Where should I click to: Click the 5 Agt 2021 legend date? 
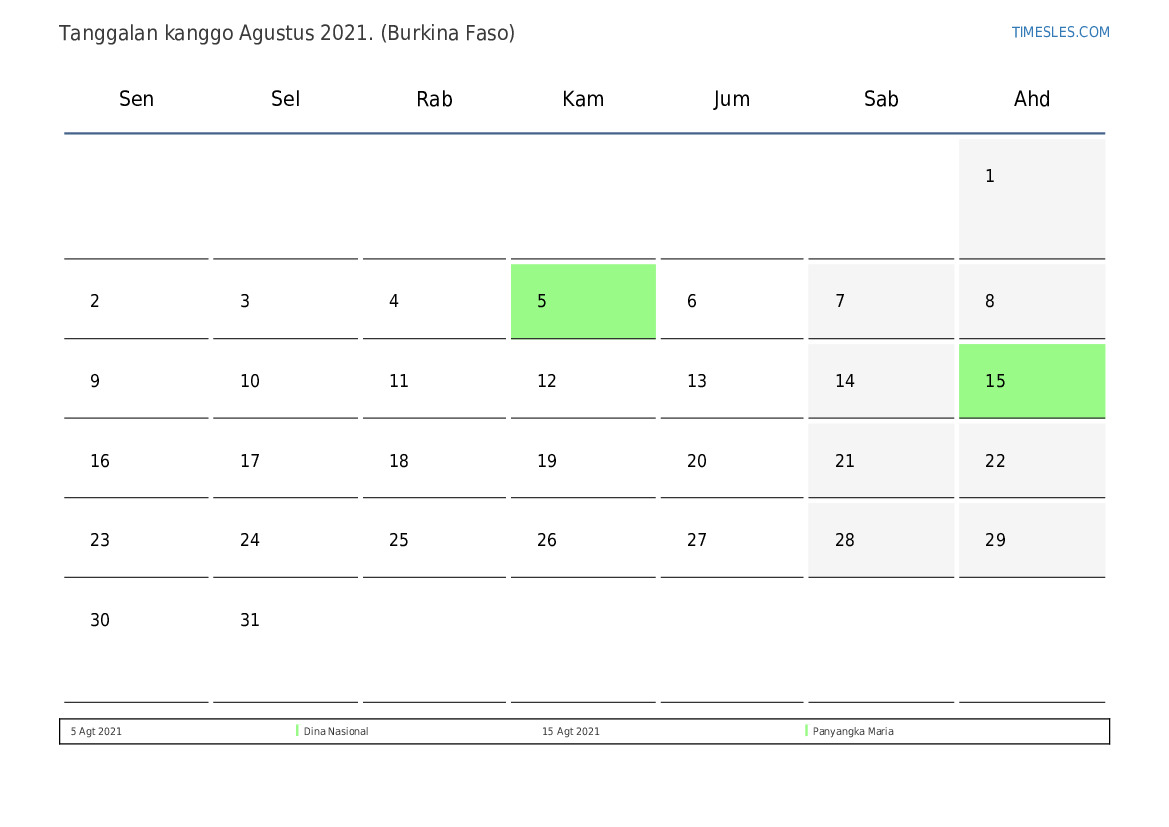pos(96,732)
